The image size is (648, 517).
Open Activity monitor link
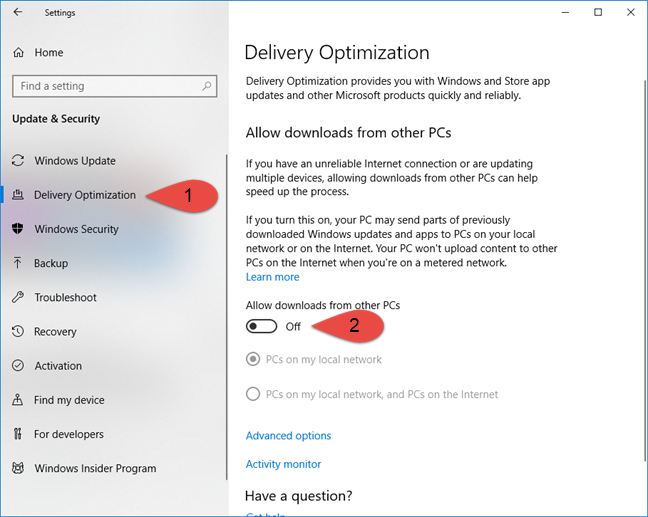[284, 464]
